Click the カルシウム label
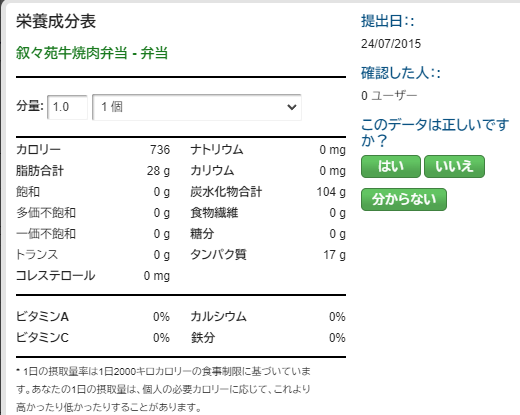 click(218, 317)
